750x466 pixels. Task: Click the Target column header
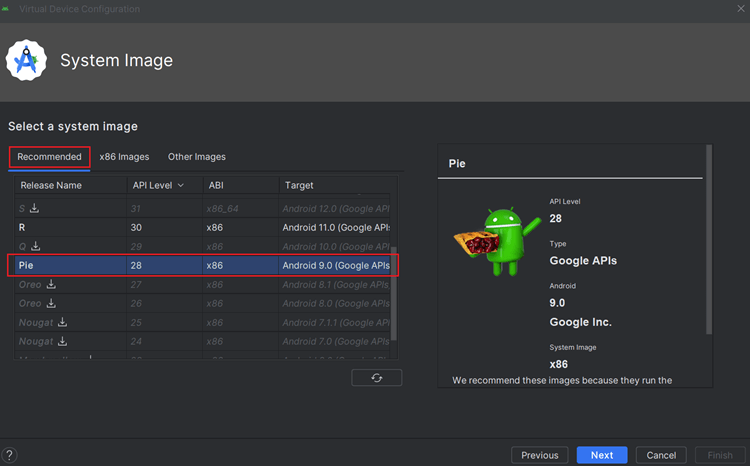point(338,185)
